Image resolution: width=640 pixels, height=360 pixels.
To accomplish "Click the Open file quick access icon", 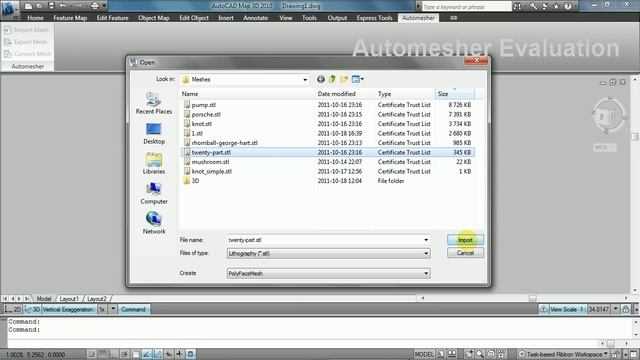I will [x=40, y=6].
